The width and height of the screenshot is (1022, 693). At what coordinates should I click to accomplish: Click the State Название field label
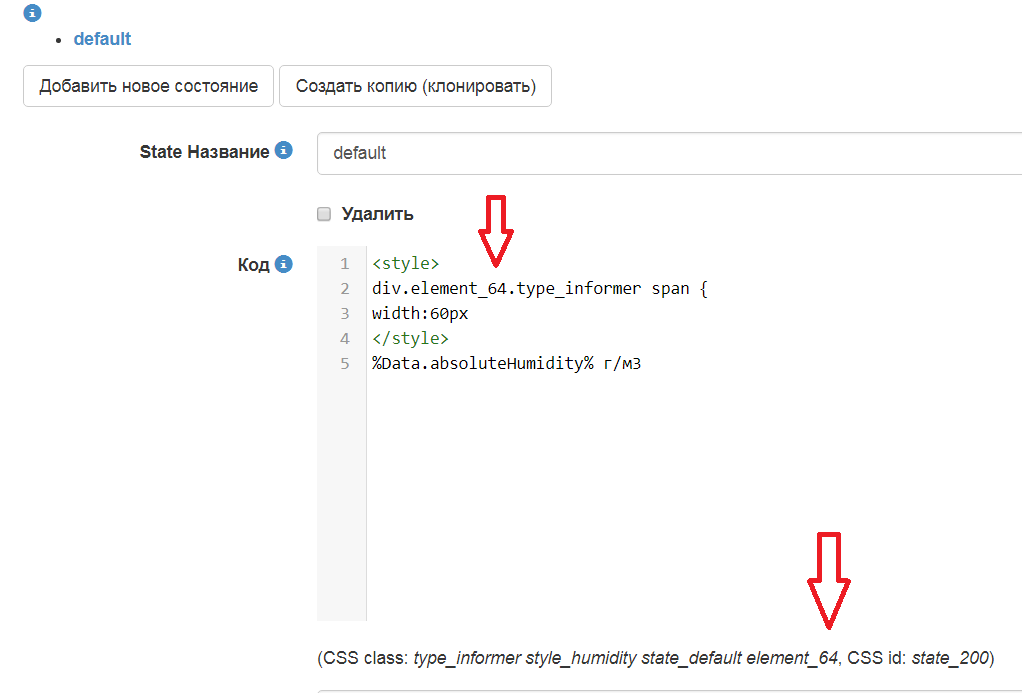click(204, 152)
